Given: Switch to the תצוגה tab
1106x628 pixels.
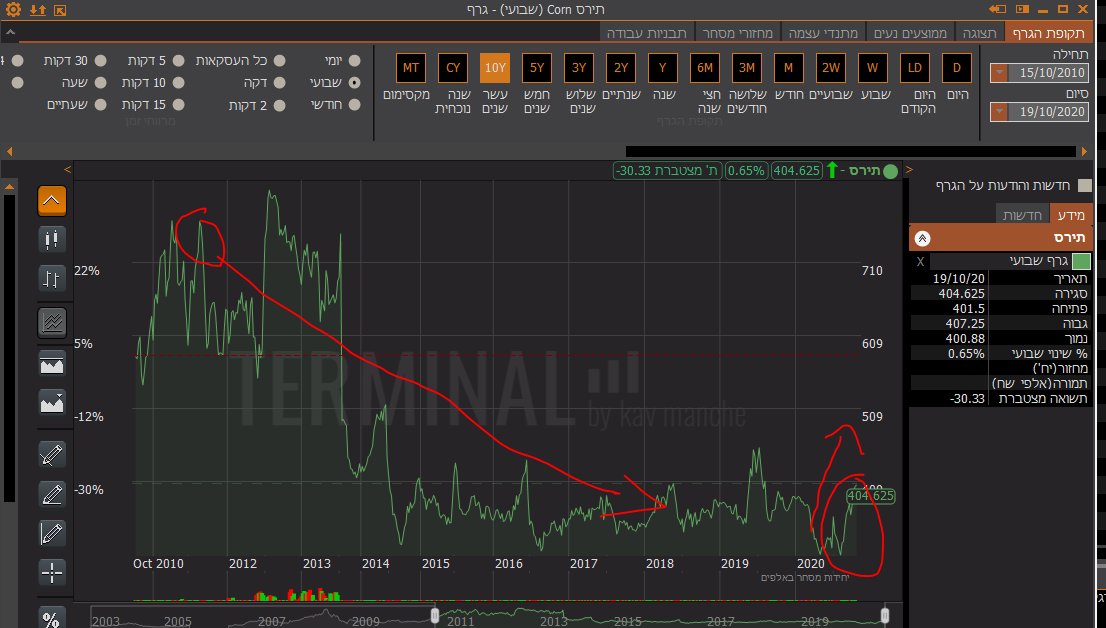Looking at the screenshot, I should [x=980, y=33].
